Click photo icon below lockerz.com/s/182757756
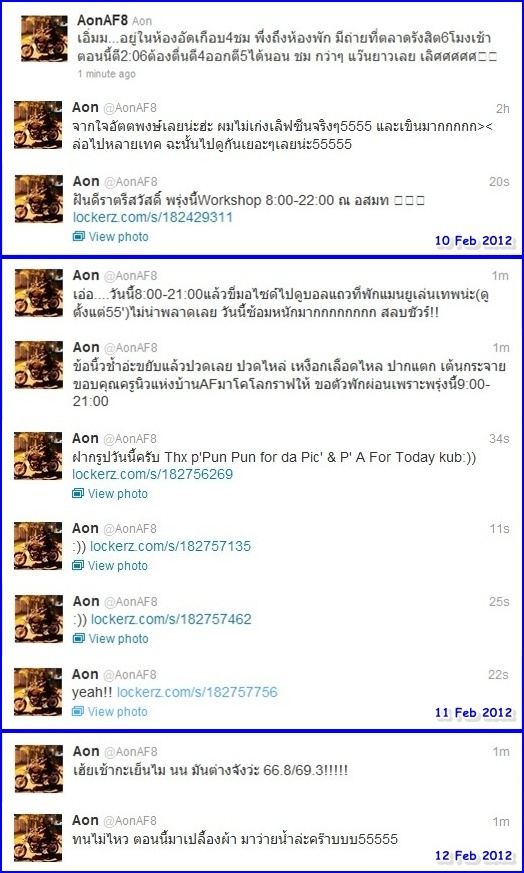Image resolution: width=524 pixels, height=873 pixels. pyautogui.click(x=79, y=712)
